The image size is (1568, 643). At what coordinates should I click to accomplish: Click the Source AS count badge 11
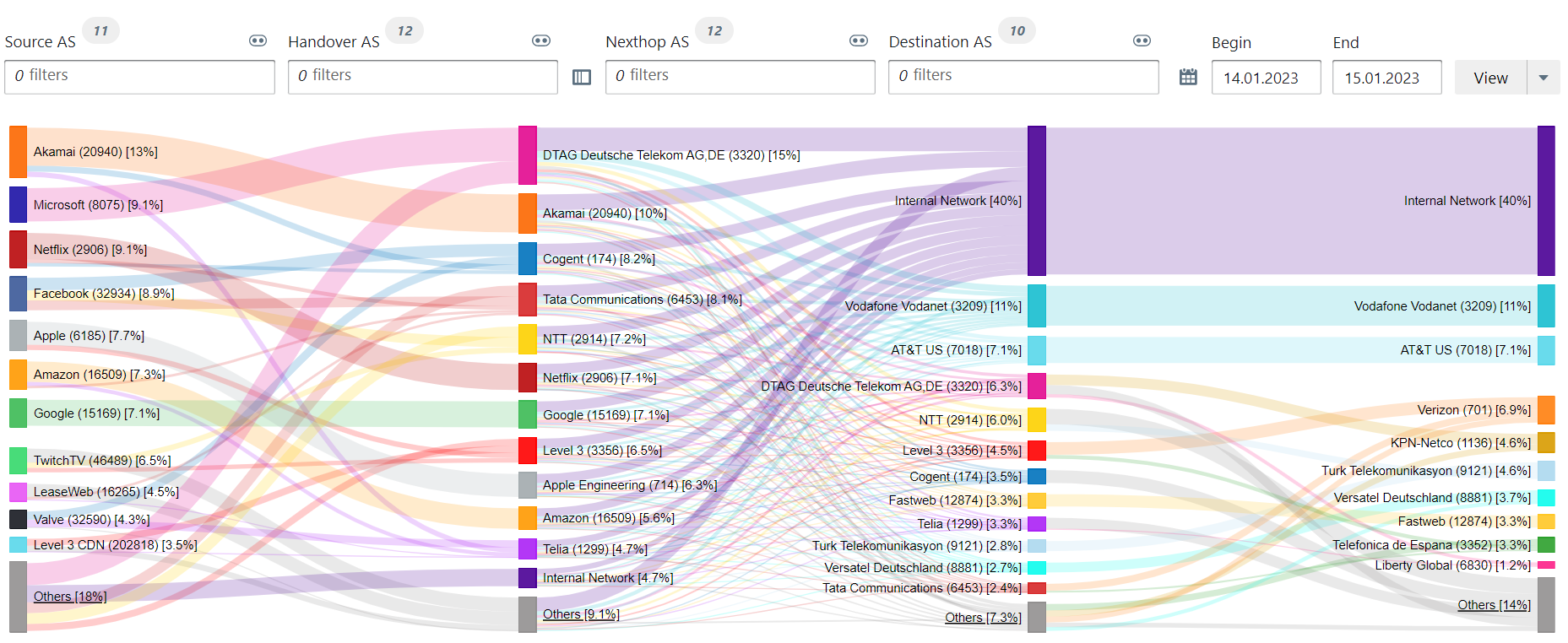(x=100, y=31)
